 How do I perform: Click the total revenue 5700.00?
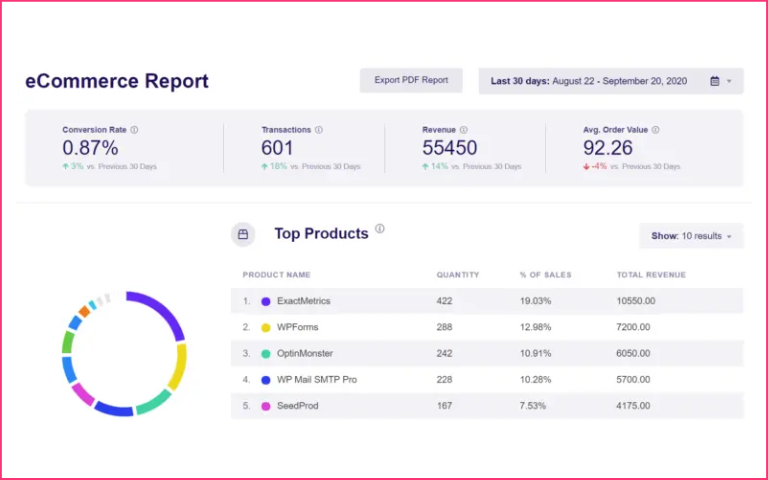point(633,380)
